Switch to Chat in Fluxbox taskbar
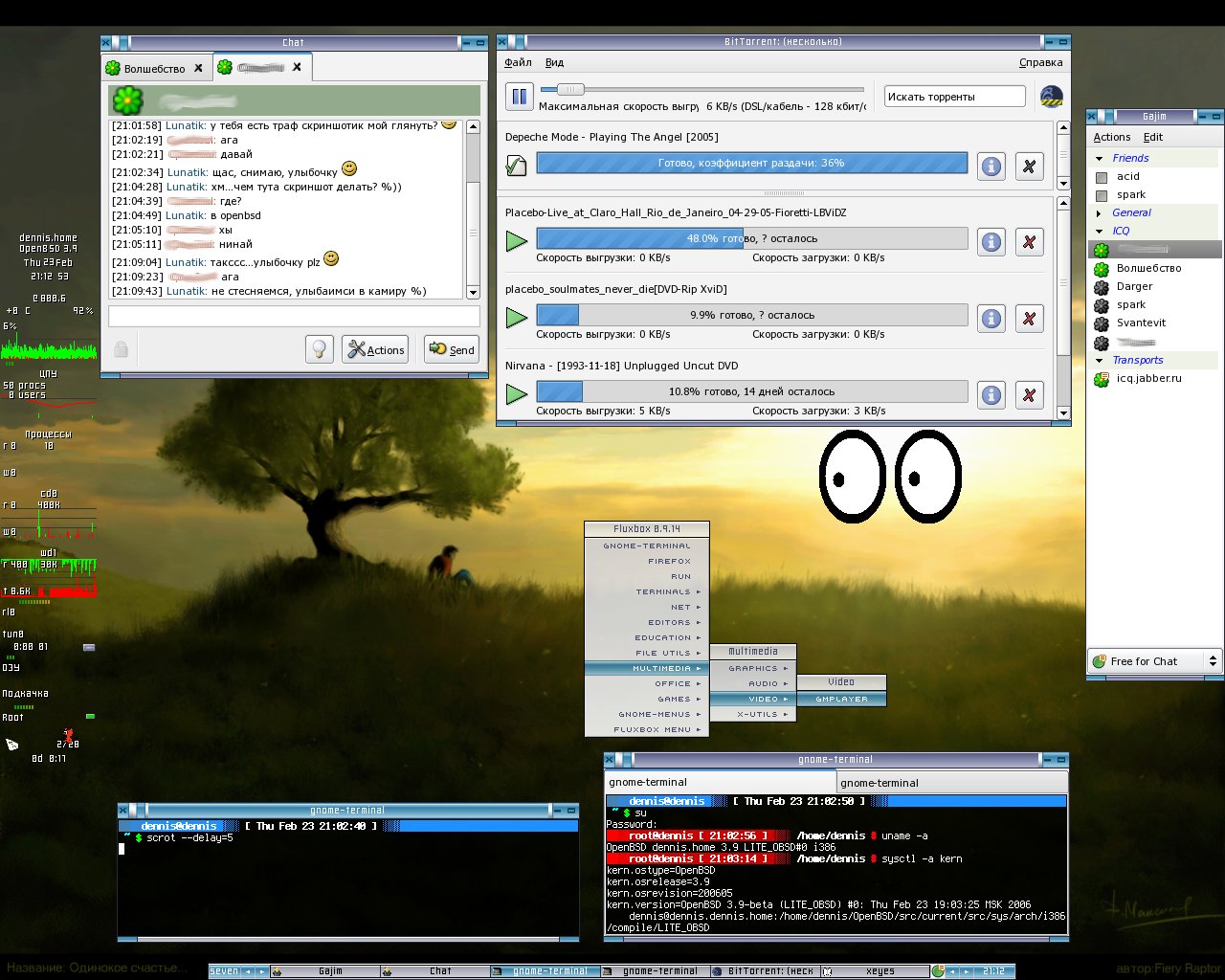This screenshot has height=980, width=1225. click(x=434, y=970)
